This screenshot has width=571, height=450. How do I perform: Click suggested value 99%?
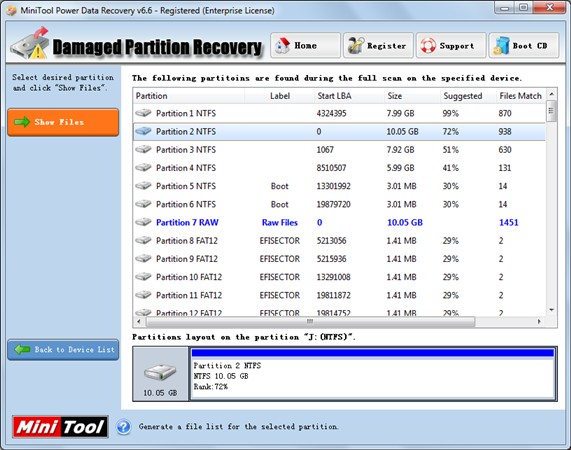point(450,113)
